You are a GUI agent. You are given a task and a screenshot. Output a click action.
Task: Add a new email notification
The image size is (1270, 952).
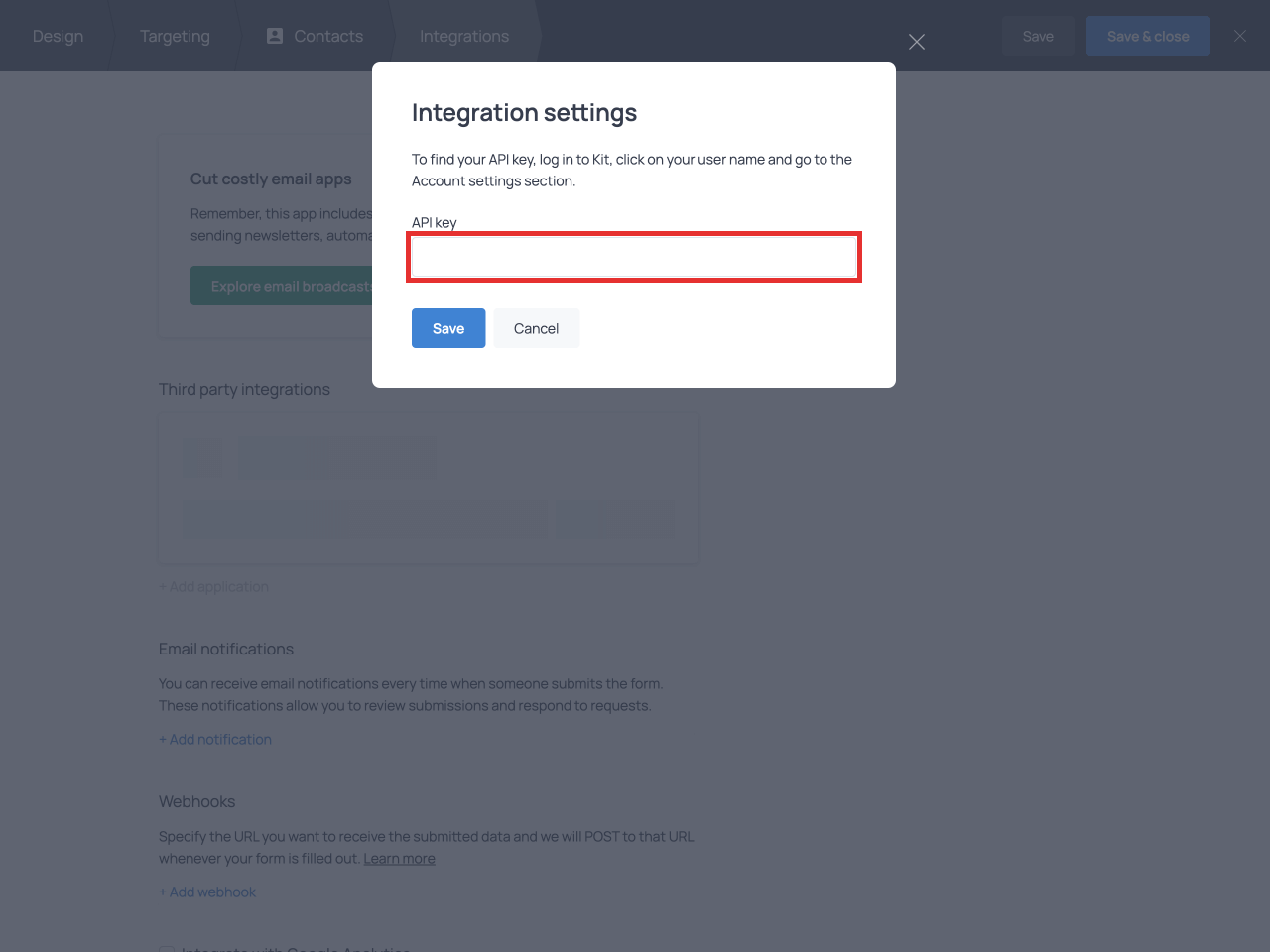click(215, 740)
